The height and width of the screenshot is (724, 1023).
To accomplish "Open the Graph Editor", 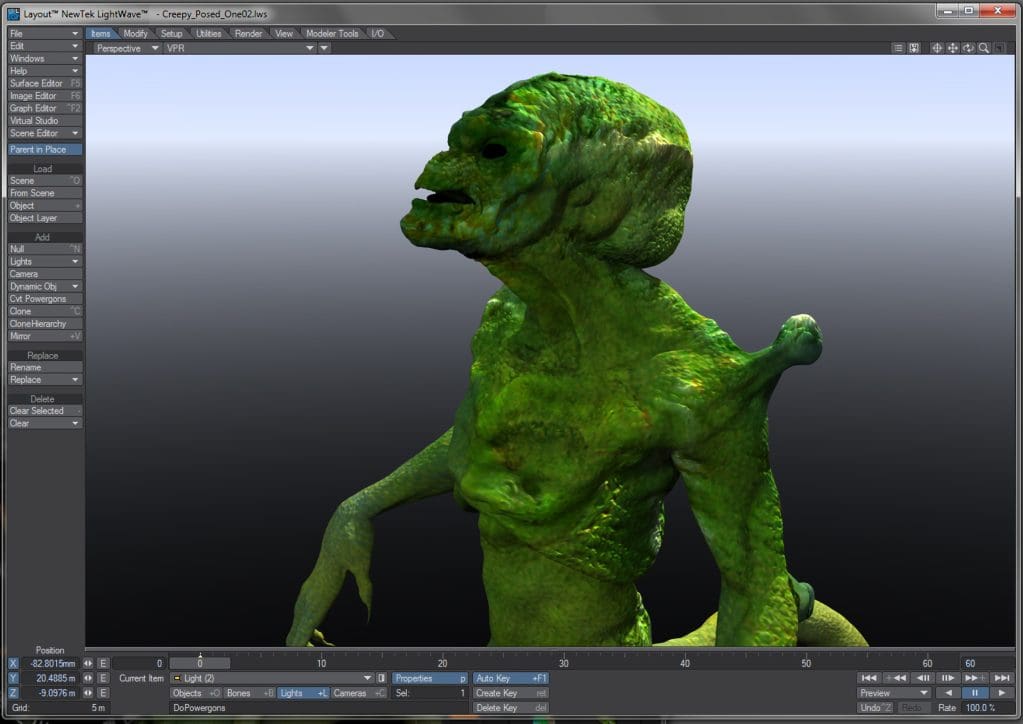I will point(44,108).
